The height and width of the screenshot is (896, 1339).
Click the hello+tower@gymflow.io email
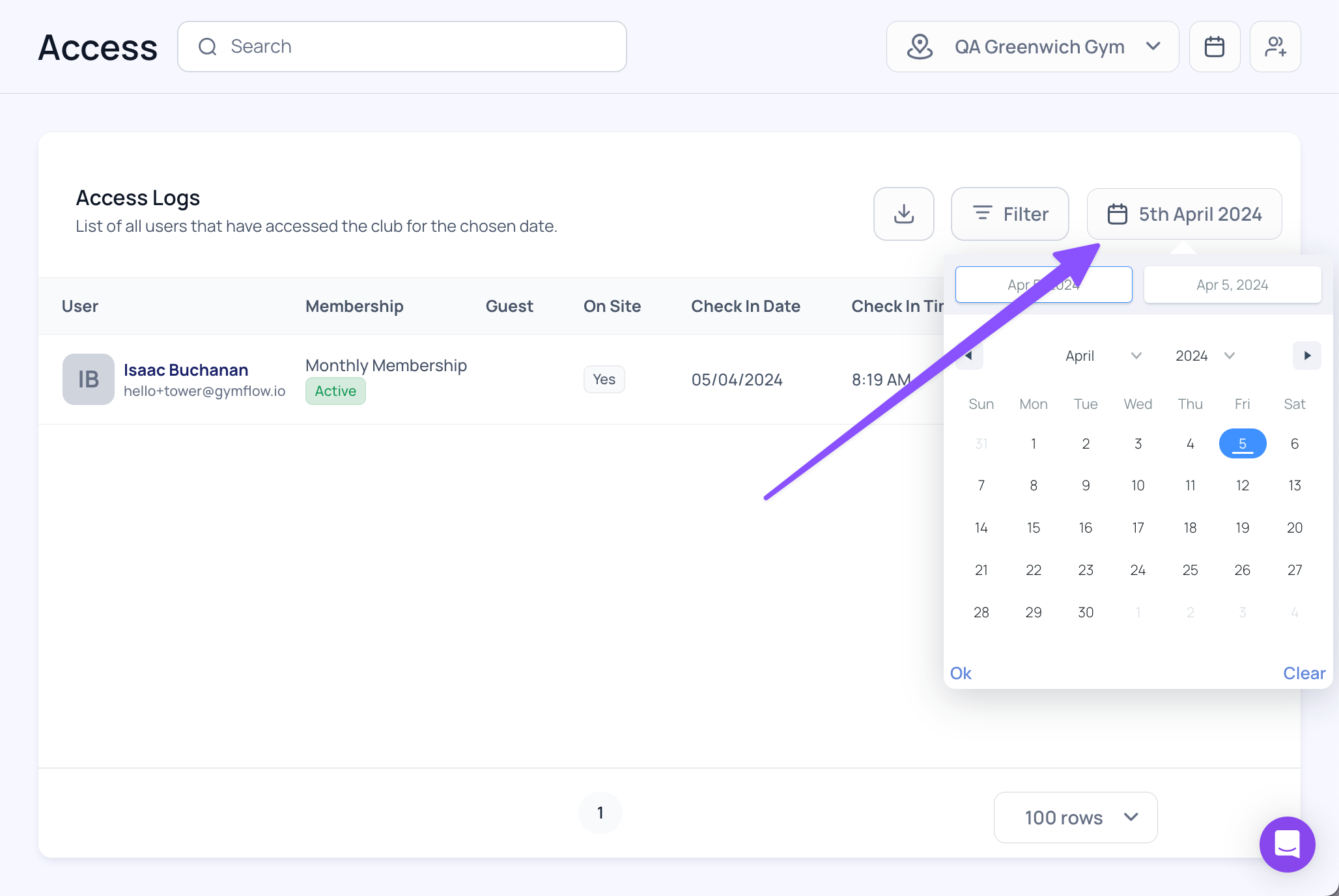204,391
